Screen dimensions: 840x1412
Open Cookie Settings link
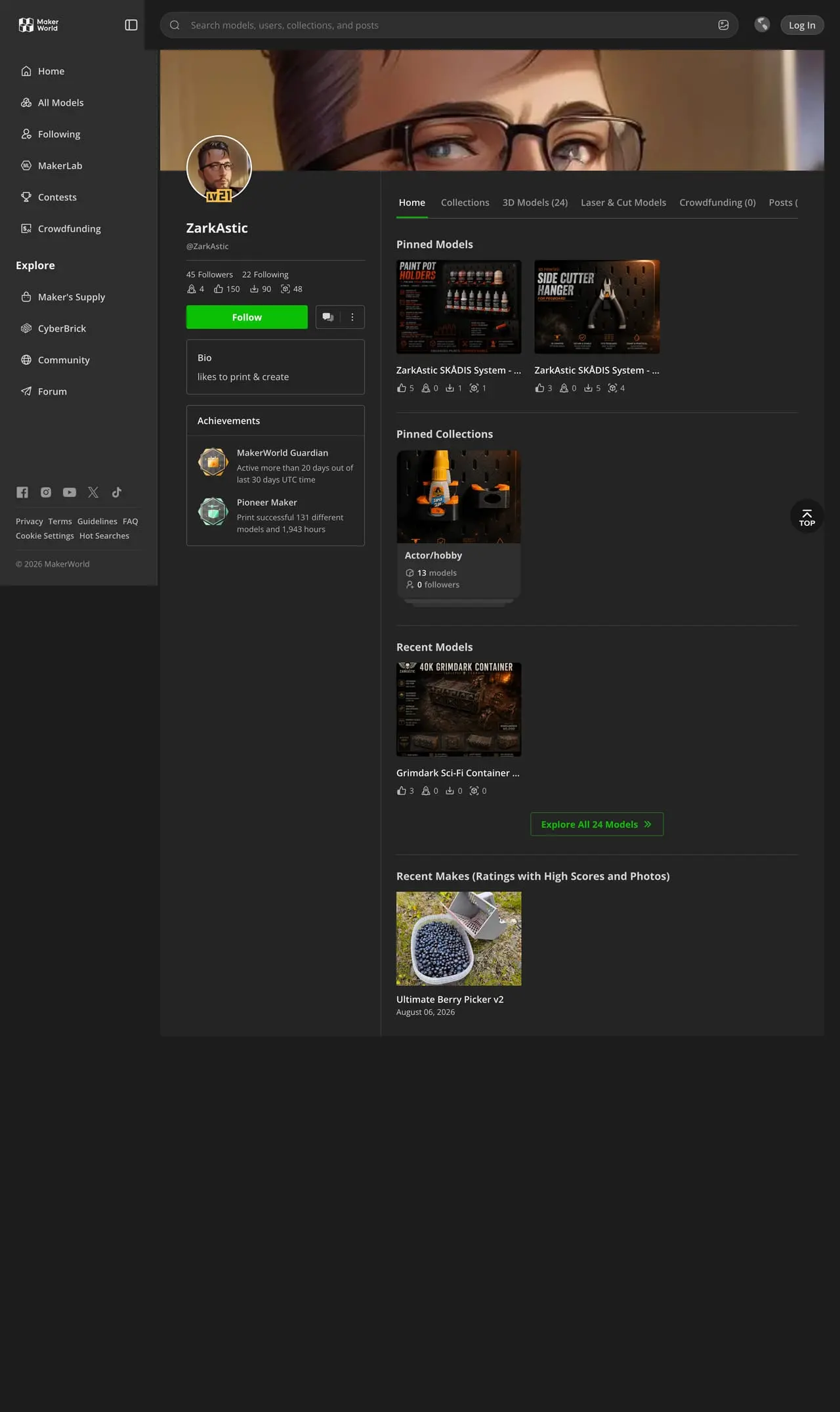pyautogui.click(x=45, y=536)
